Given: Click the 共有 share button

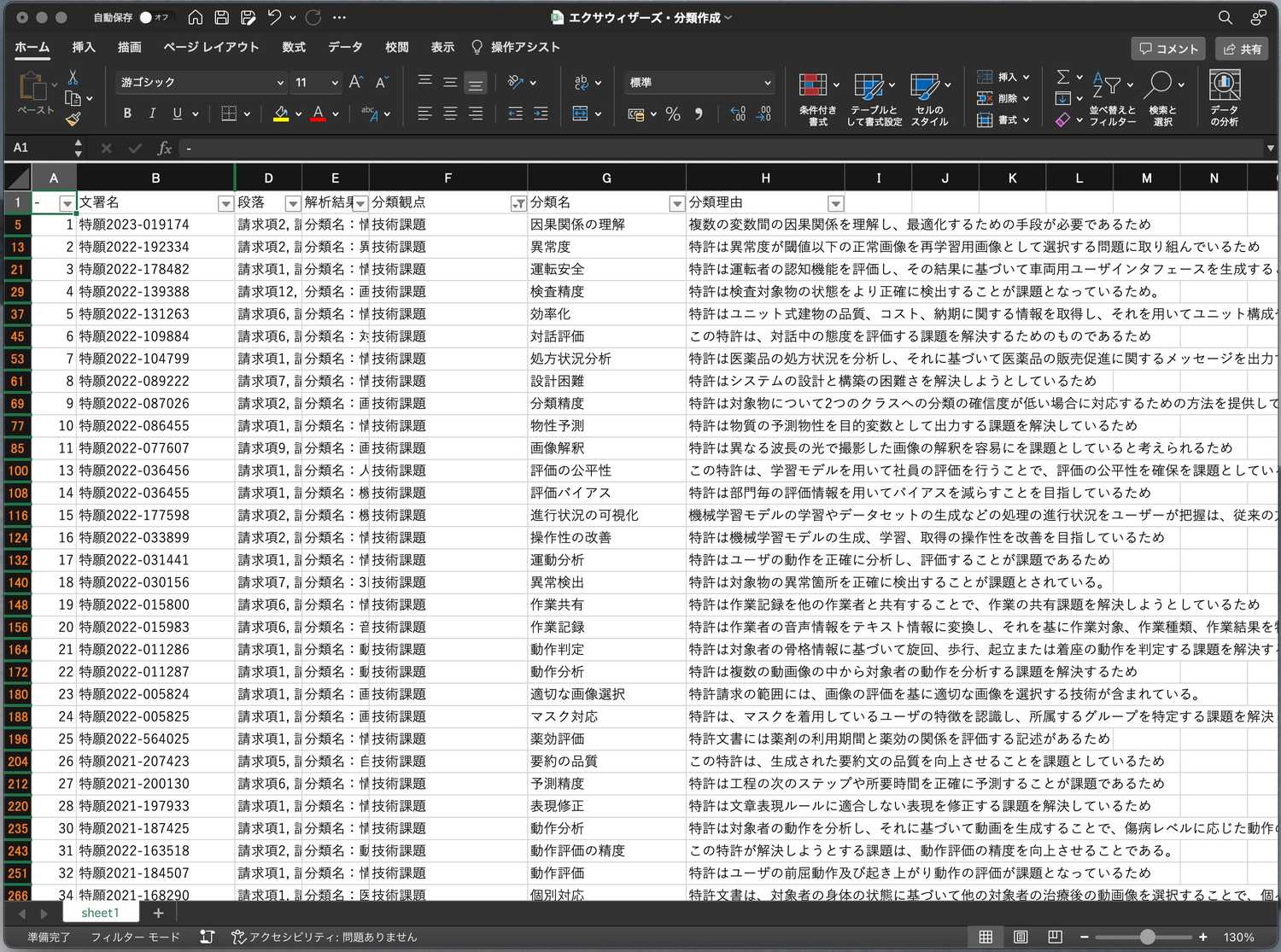Looking at the screenshot, I should (x=1243, y=49).
